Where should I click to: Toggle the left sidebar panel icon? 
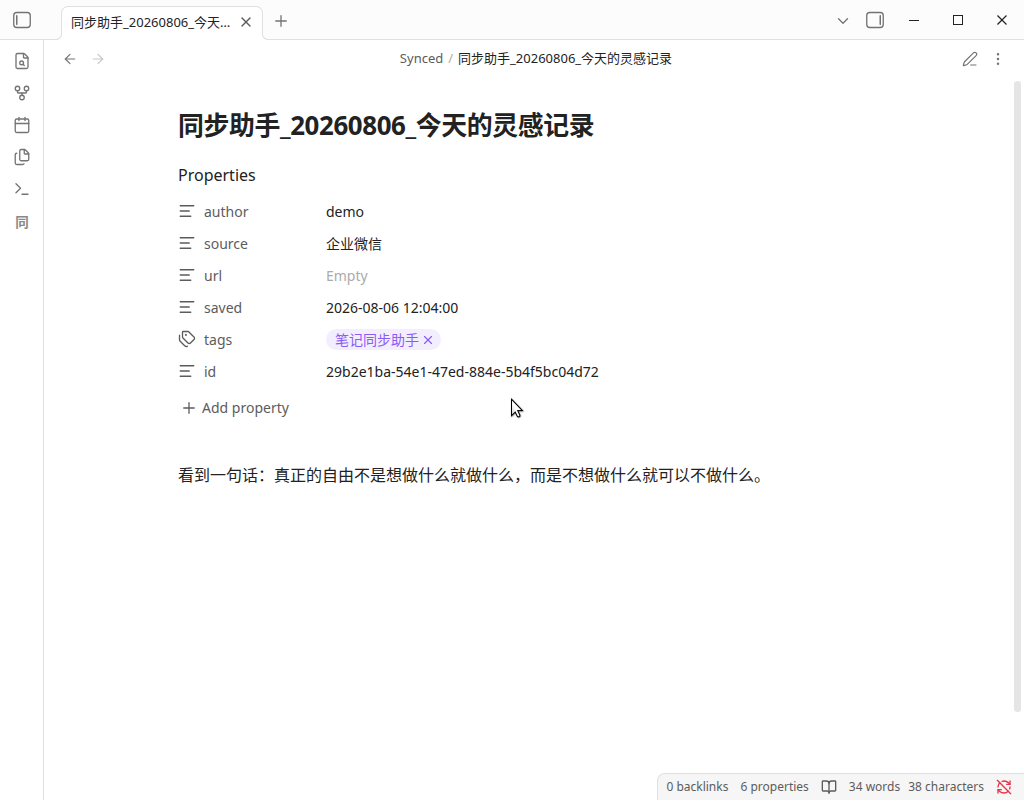coord(22,20)
